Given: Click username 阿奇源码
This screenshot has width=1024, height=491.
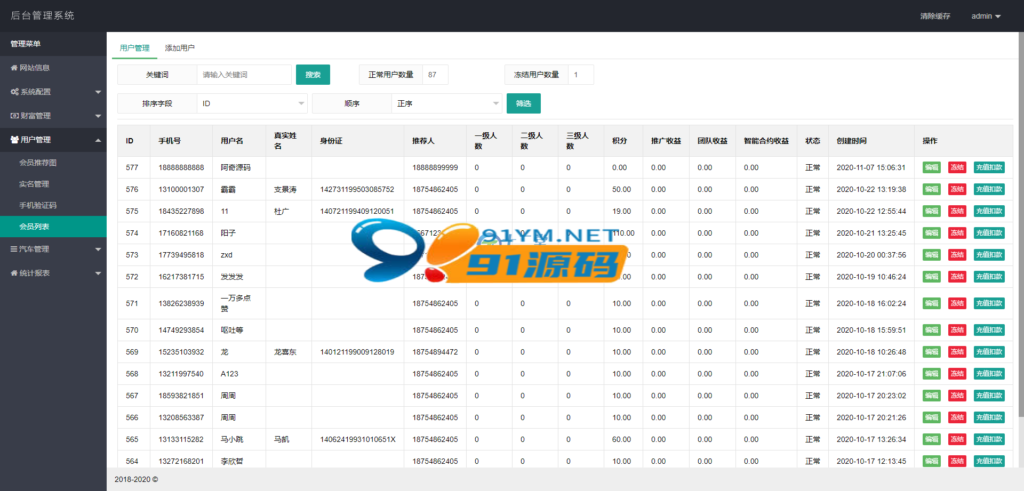Looking at the screenshot, I should point(236,168).
